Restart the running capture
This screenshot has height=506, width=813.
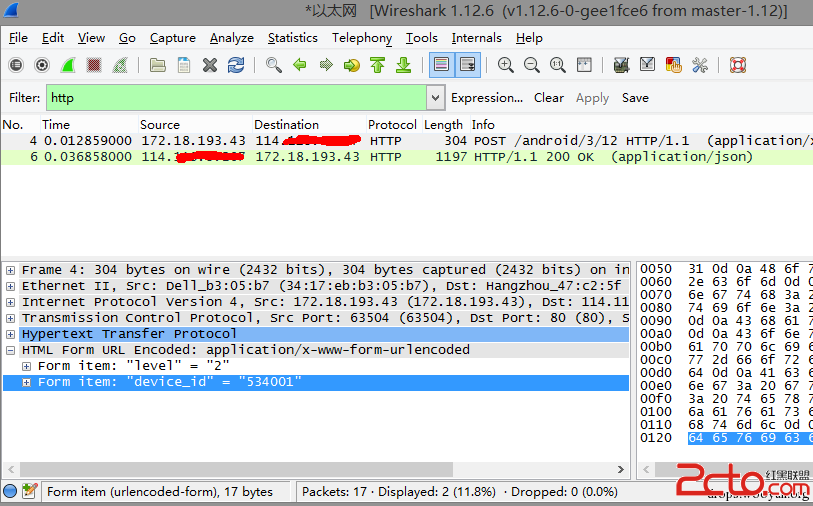pyautogui.click(x=120, y=65)
